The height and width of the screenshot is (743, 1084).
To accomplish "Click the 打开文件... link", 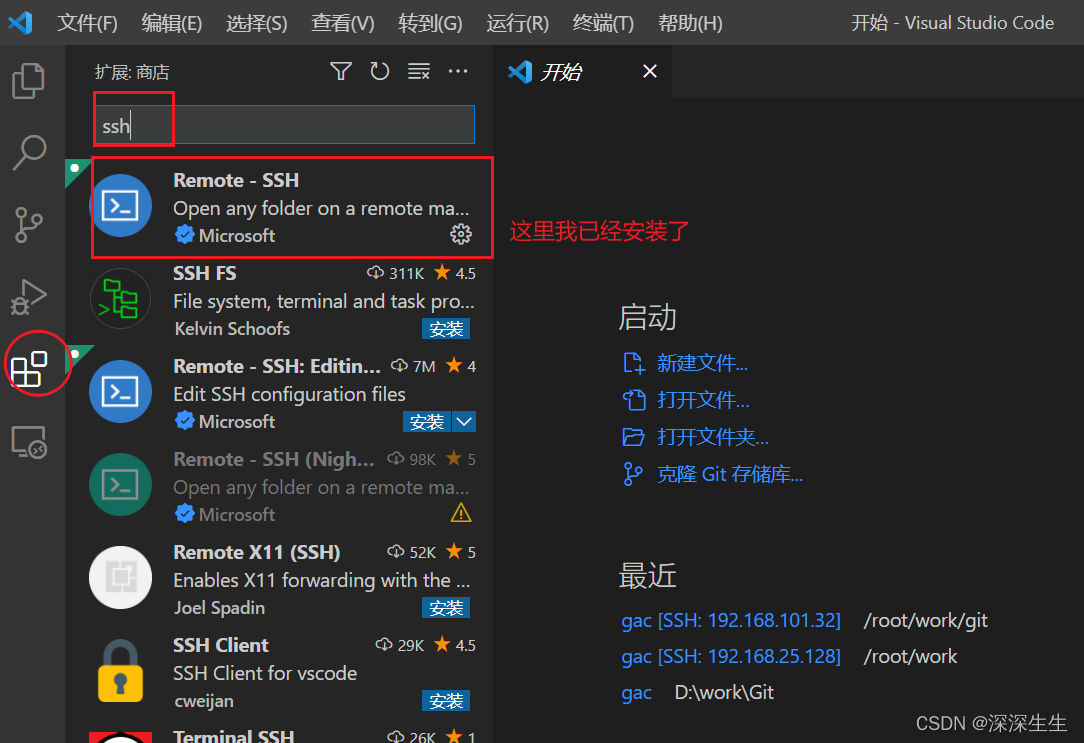I will [x=702, y=399].
